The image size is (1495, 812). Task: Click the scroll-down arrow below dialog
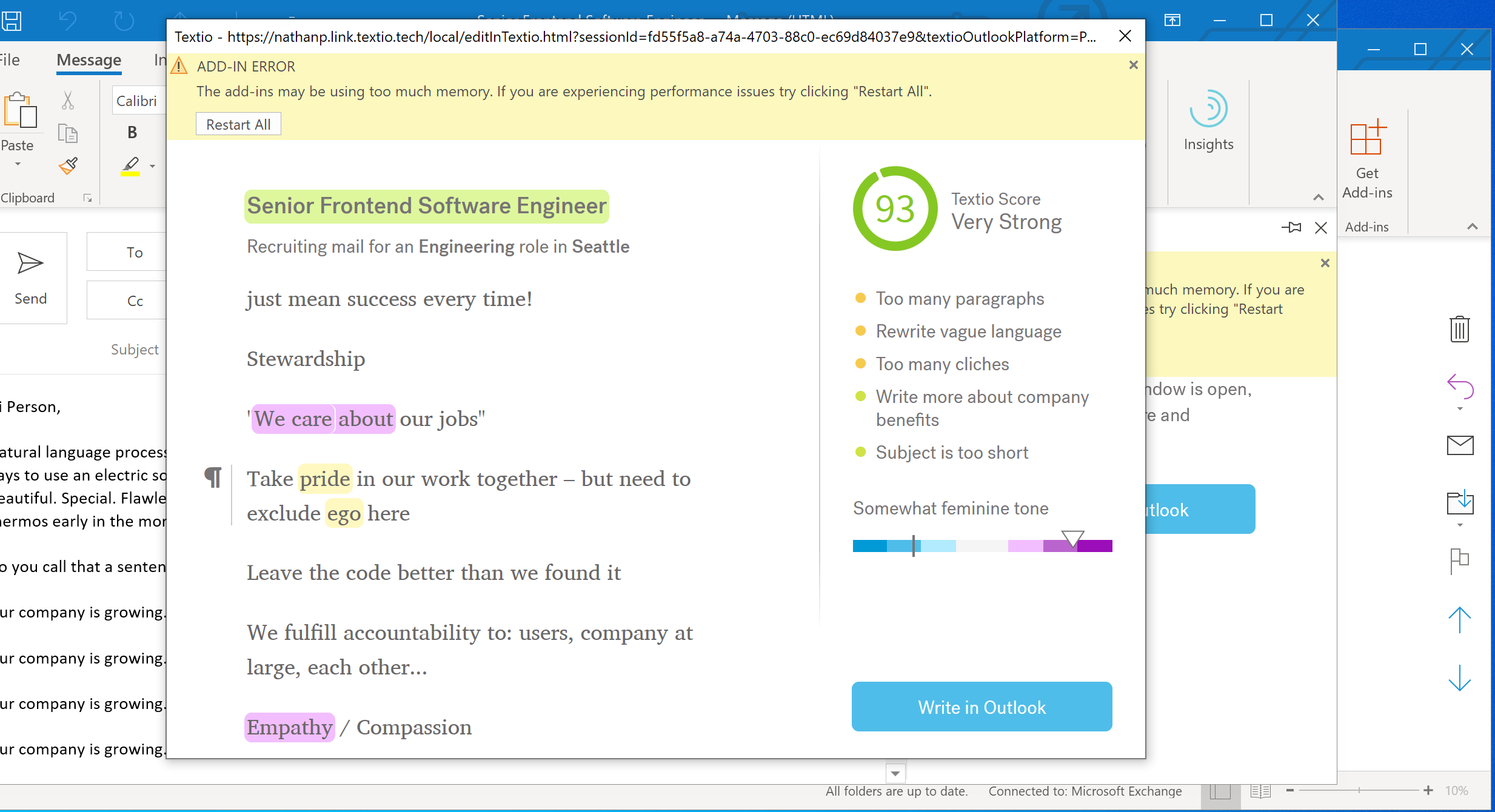(x=895, y=773)
